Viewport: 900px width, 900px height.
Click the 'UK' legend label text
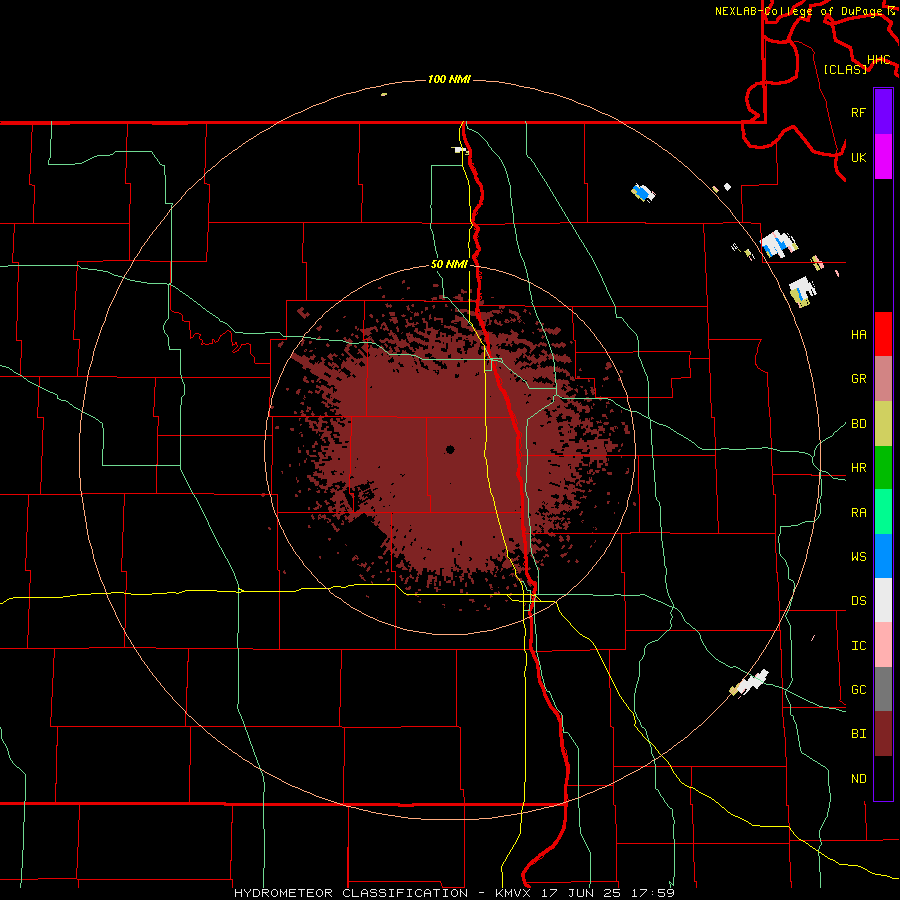pos(859,157)
